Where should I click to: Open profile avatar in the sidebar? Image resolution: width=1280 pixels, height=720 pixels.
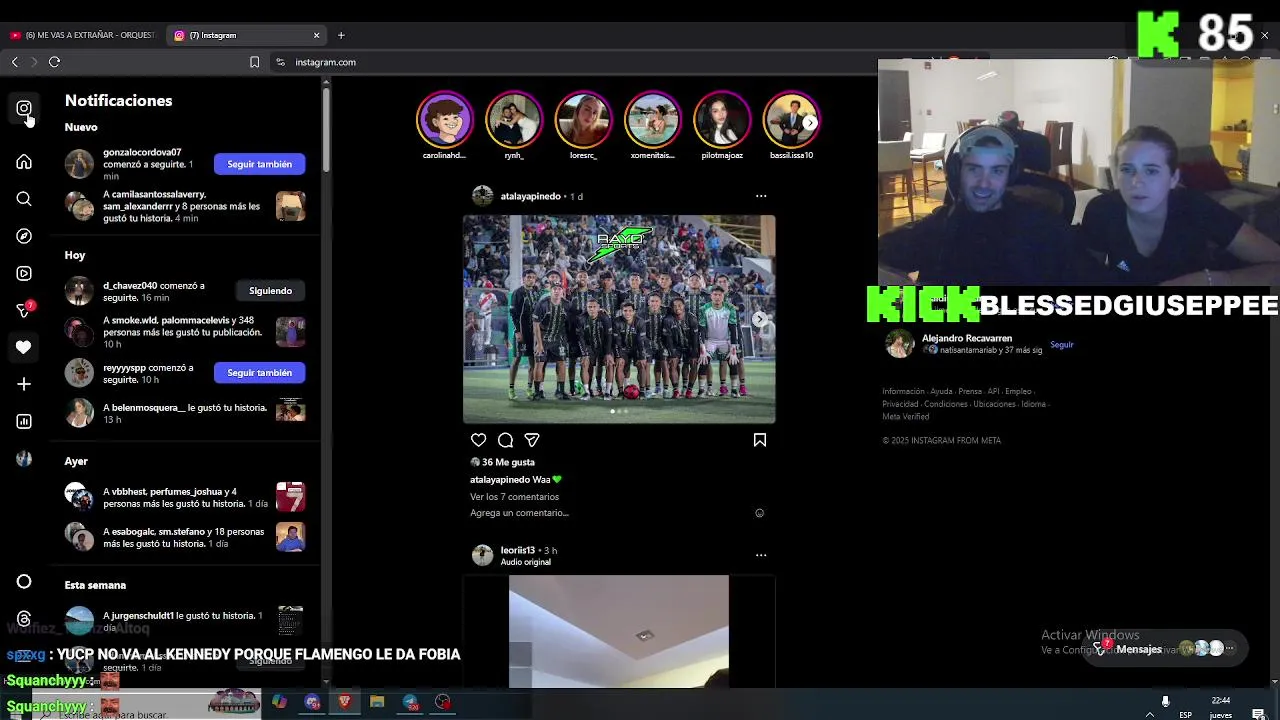(x=24, y=458)
